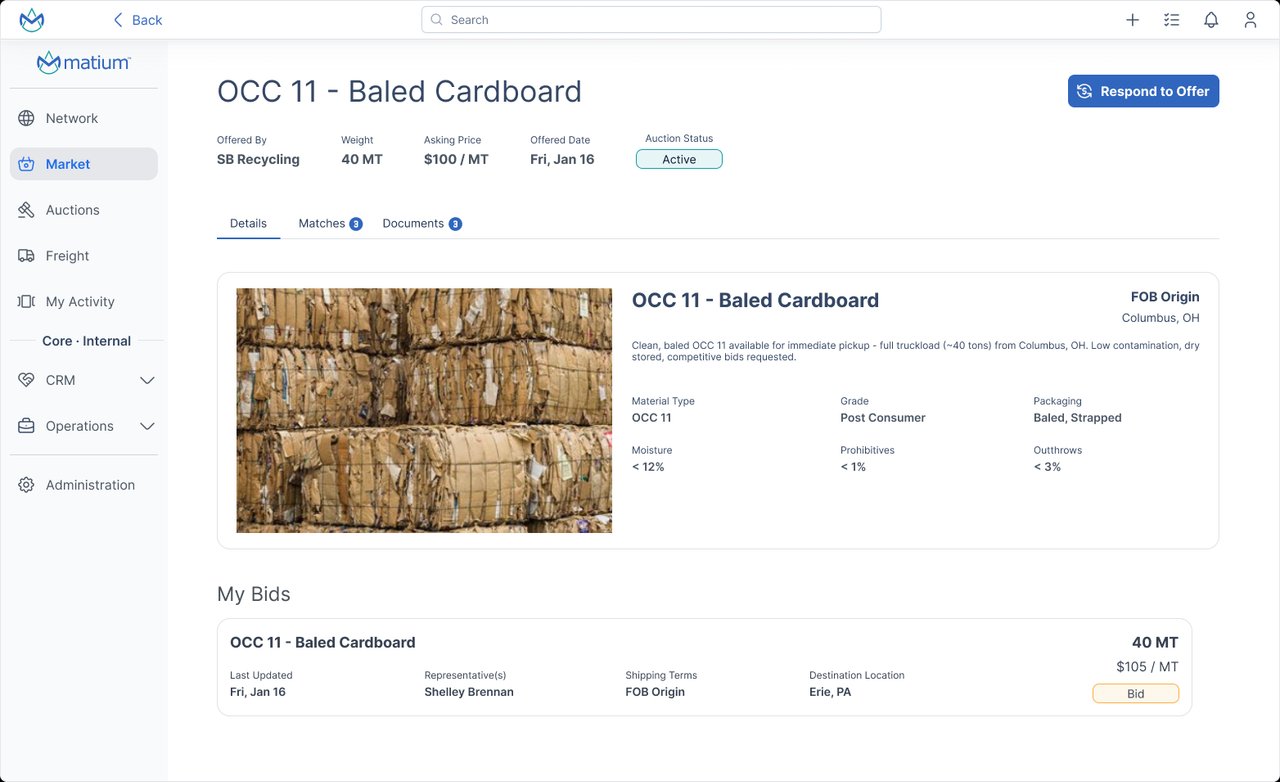Click the Matium logo at top left

31,18
